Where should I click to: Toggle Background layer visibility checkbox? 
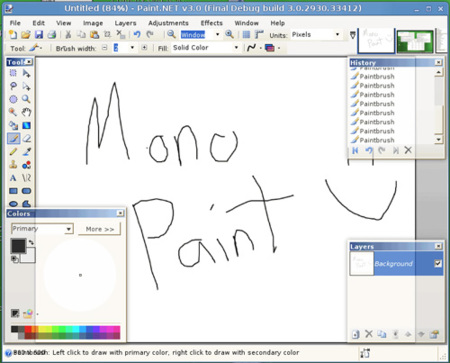coord(438,264)
